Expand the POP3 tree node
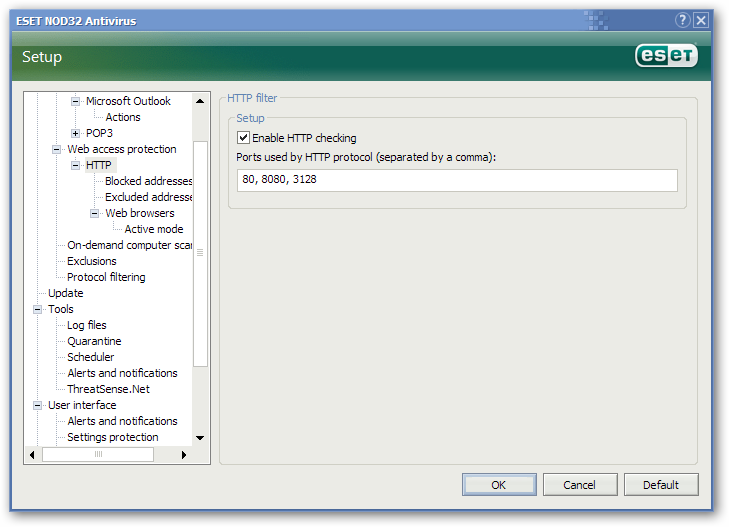 tap(75, 133)
